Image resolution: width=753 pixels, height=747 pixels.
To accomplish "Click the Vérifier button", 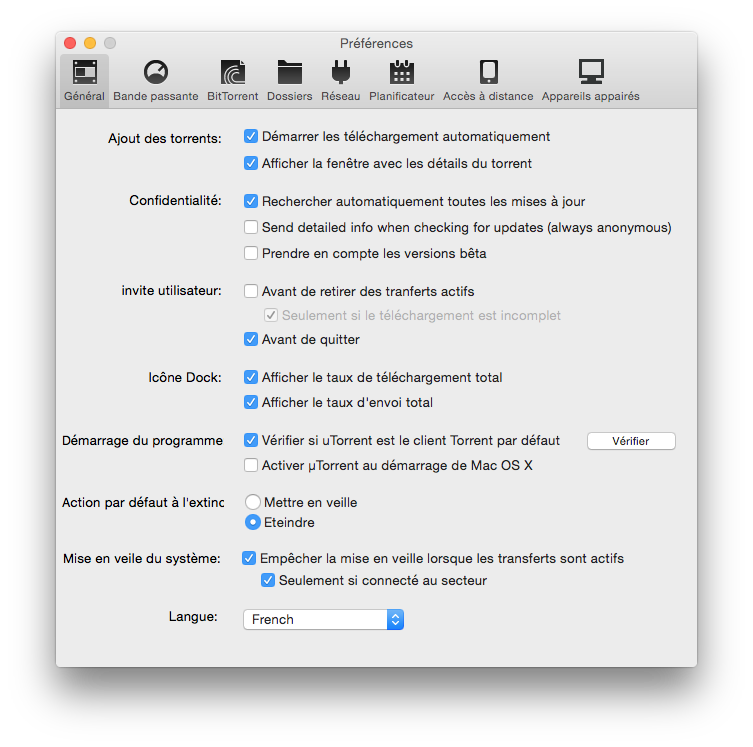I will (x=631, y=441).
